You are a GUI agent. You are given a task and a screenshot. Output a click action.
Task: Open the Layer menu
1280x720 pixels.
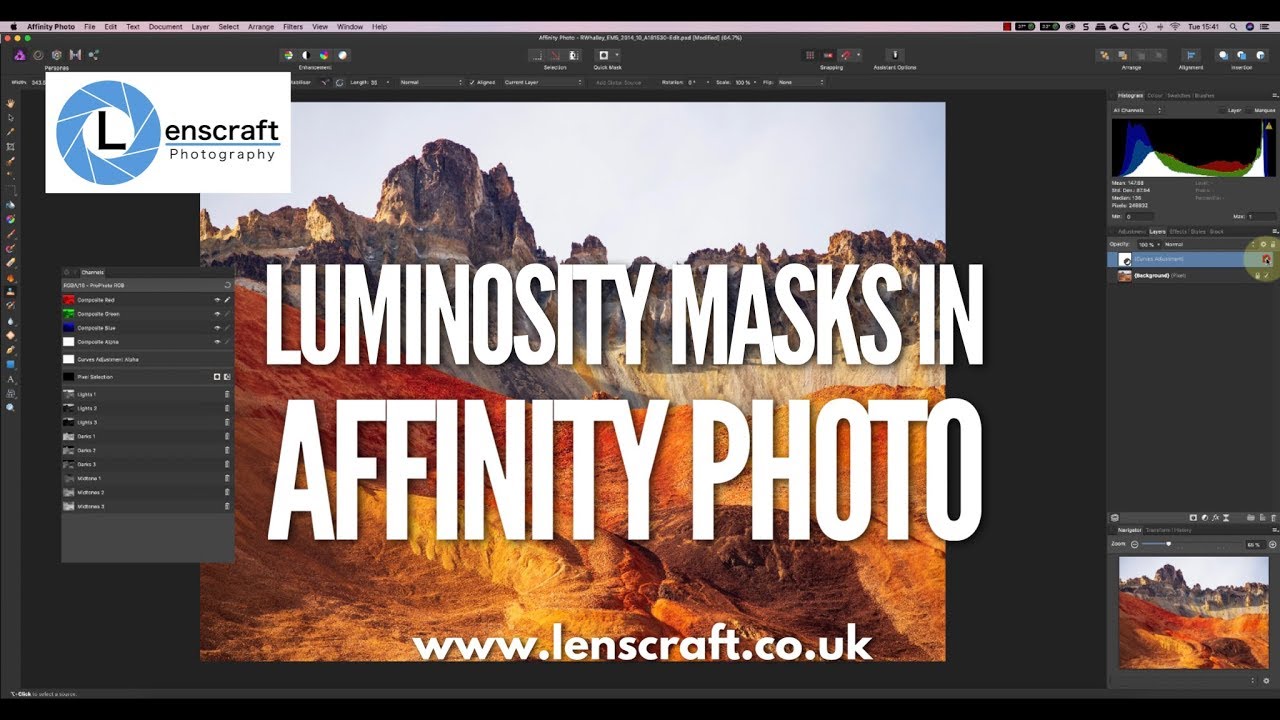point(200,26)
